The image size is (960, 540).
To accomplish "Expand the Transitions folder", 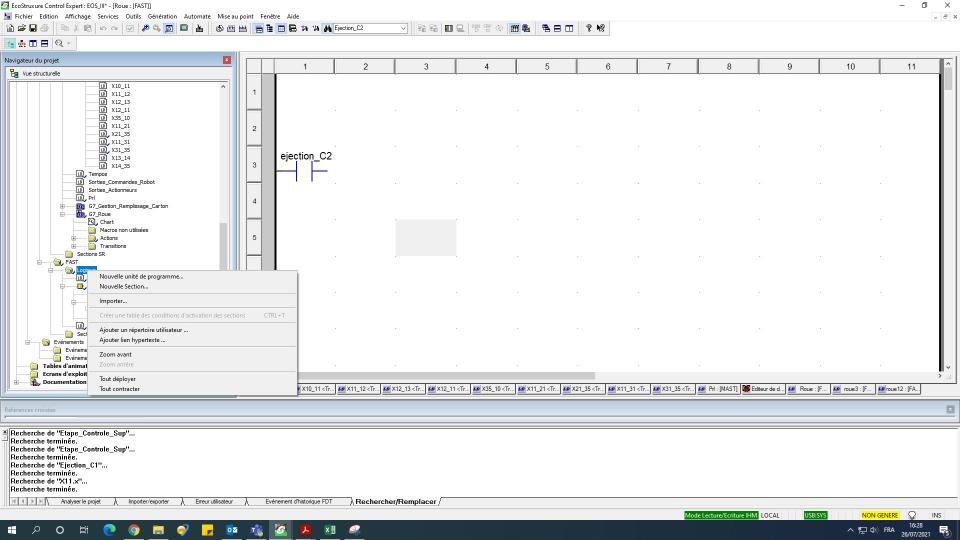I will [73, 246].
